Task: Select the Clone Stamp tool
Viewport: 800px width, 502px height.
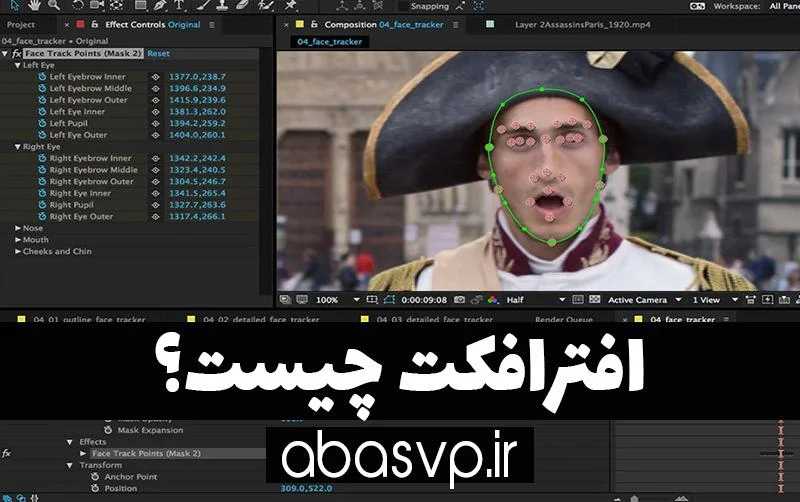Action: click(x=222, y=5)
